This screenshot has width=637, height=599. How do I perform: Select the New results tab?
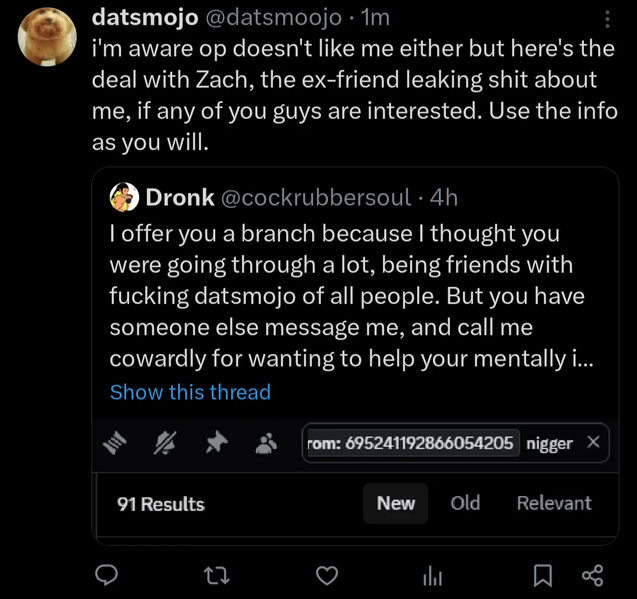pos(395,503)
